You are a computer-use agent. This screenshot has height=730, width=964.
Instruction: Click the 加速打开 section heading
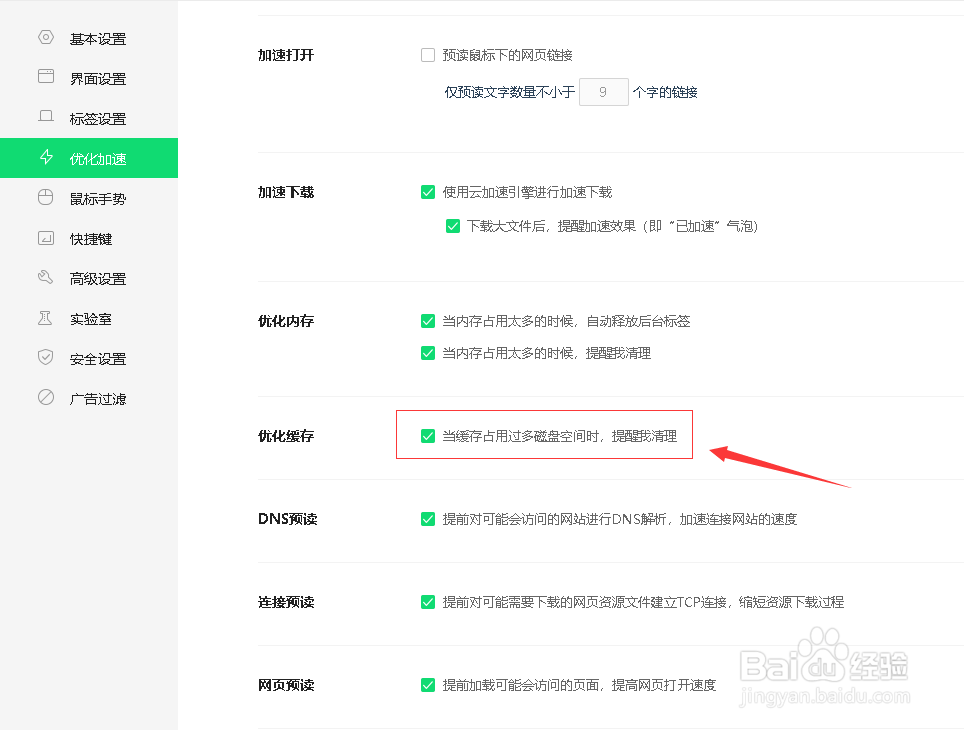coord(286,55)
